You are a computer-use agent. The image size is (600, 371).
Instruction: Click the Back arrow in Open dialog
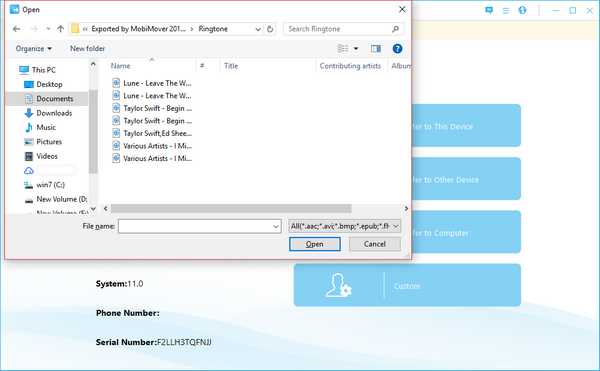tap(16, 29)
